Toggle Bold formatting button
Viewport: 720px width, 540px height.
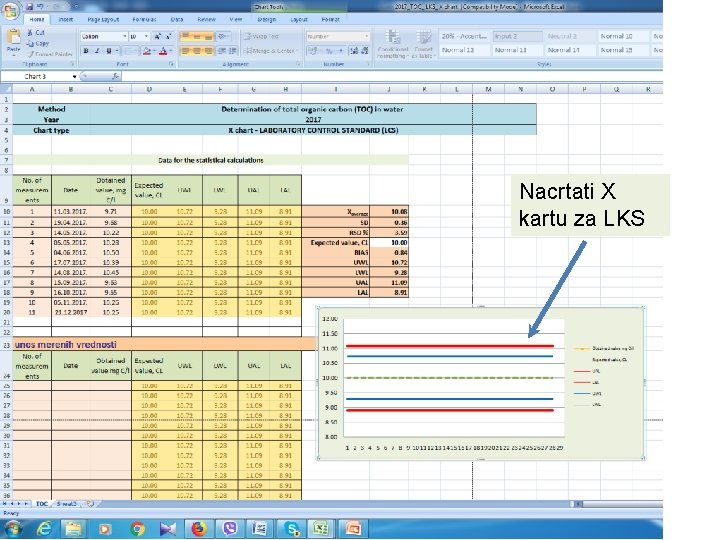(x=86, y=51)
